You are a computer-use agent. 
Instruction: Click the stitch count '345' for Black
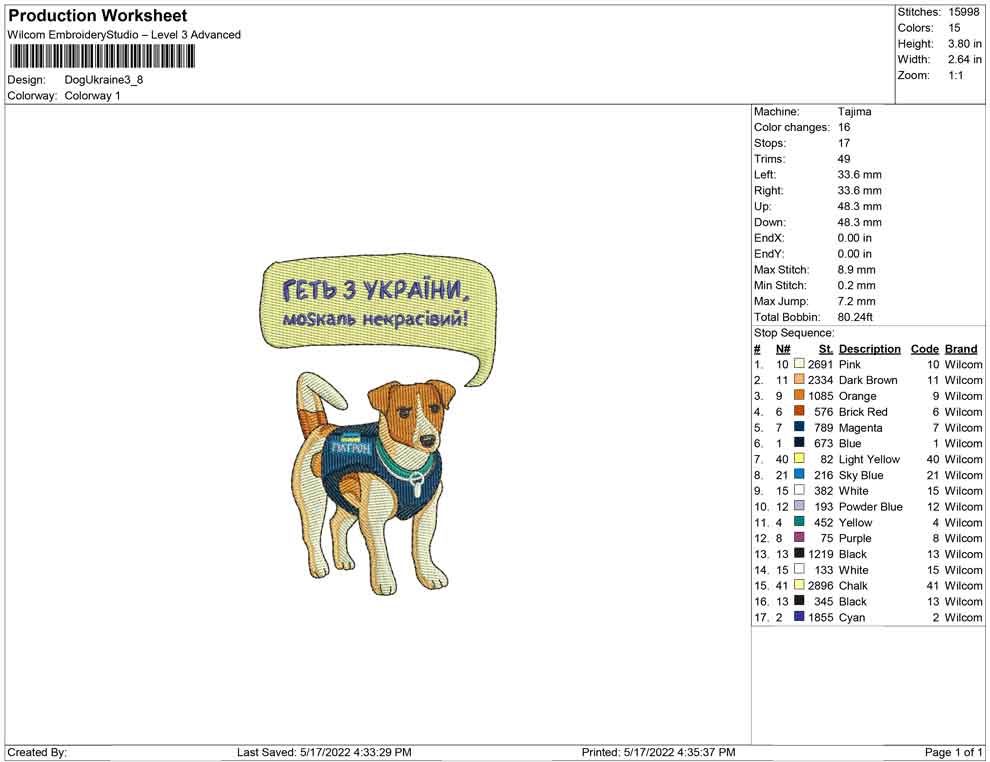click(823, 601)
